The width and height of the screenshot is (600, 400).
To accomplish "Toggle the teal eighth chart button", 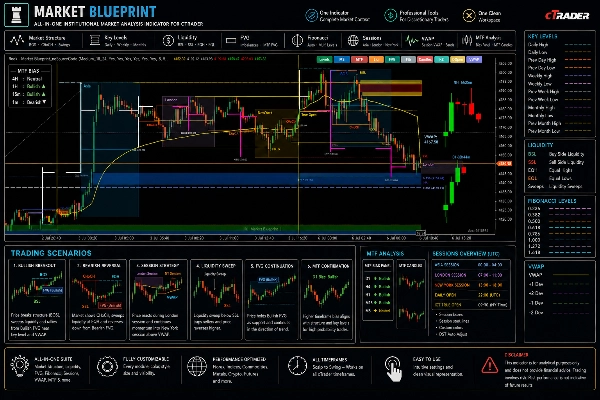I will coord(441,59).
